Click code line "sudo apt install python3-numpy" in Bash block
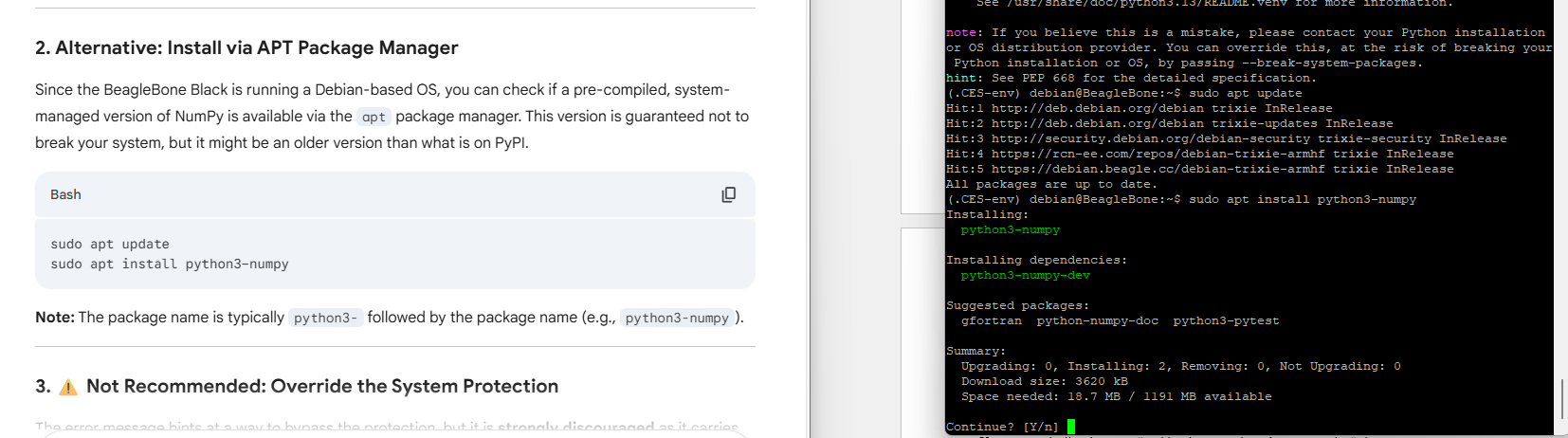Viewport: 1568px width, 438px height. tap(170, 264)
